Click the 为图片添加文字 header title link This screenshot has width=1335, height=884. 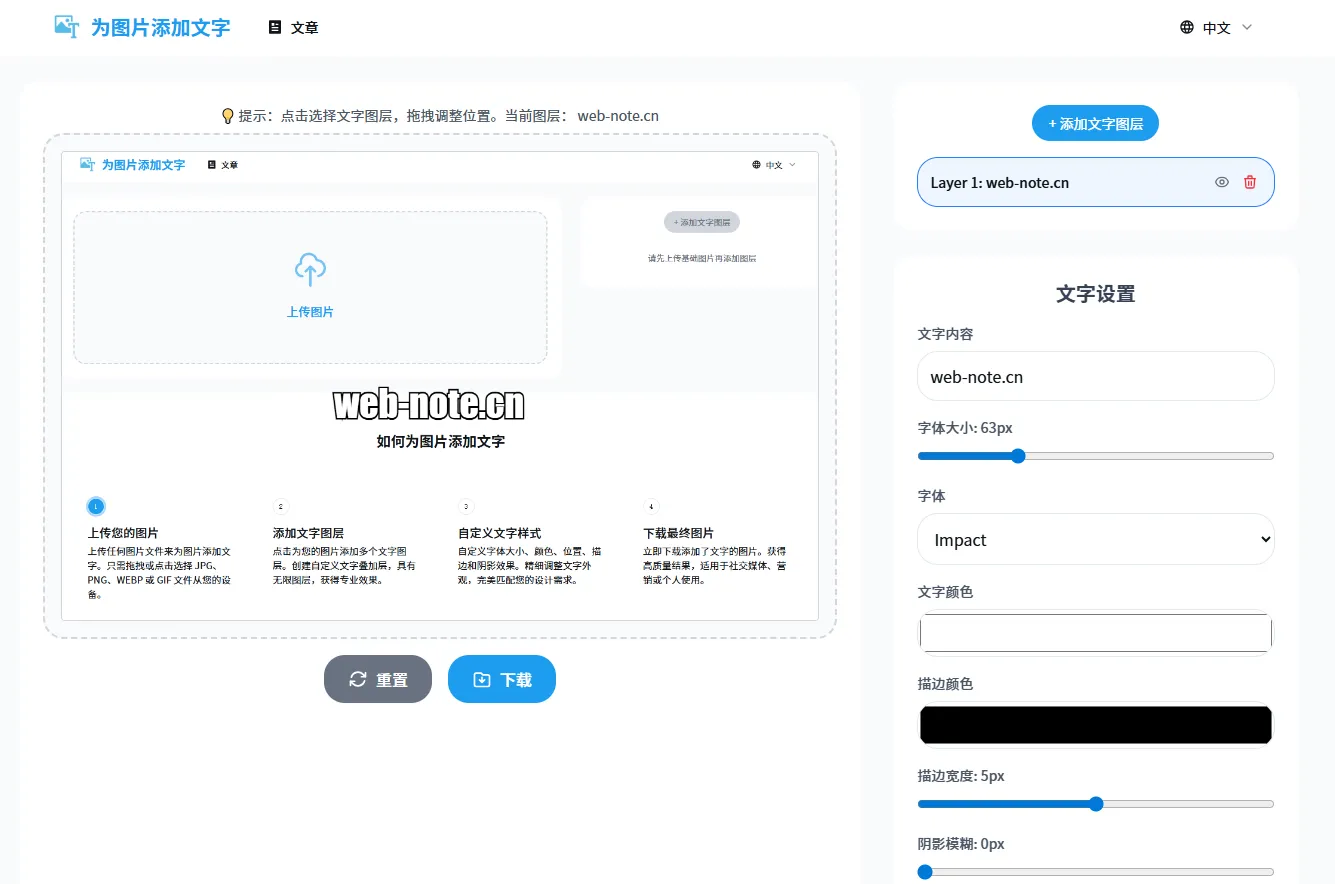pyautogui.click(x=140, y=27)
